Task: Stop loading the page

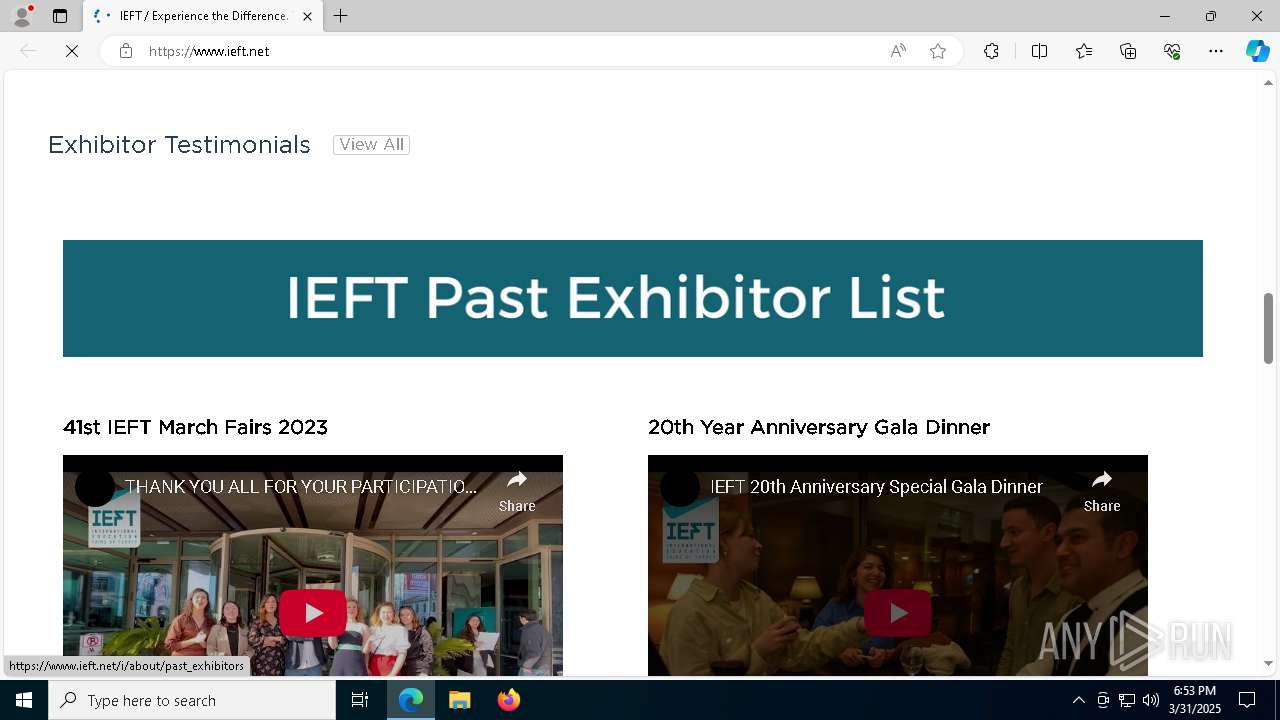Action: (72, 51)
